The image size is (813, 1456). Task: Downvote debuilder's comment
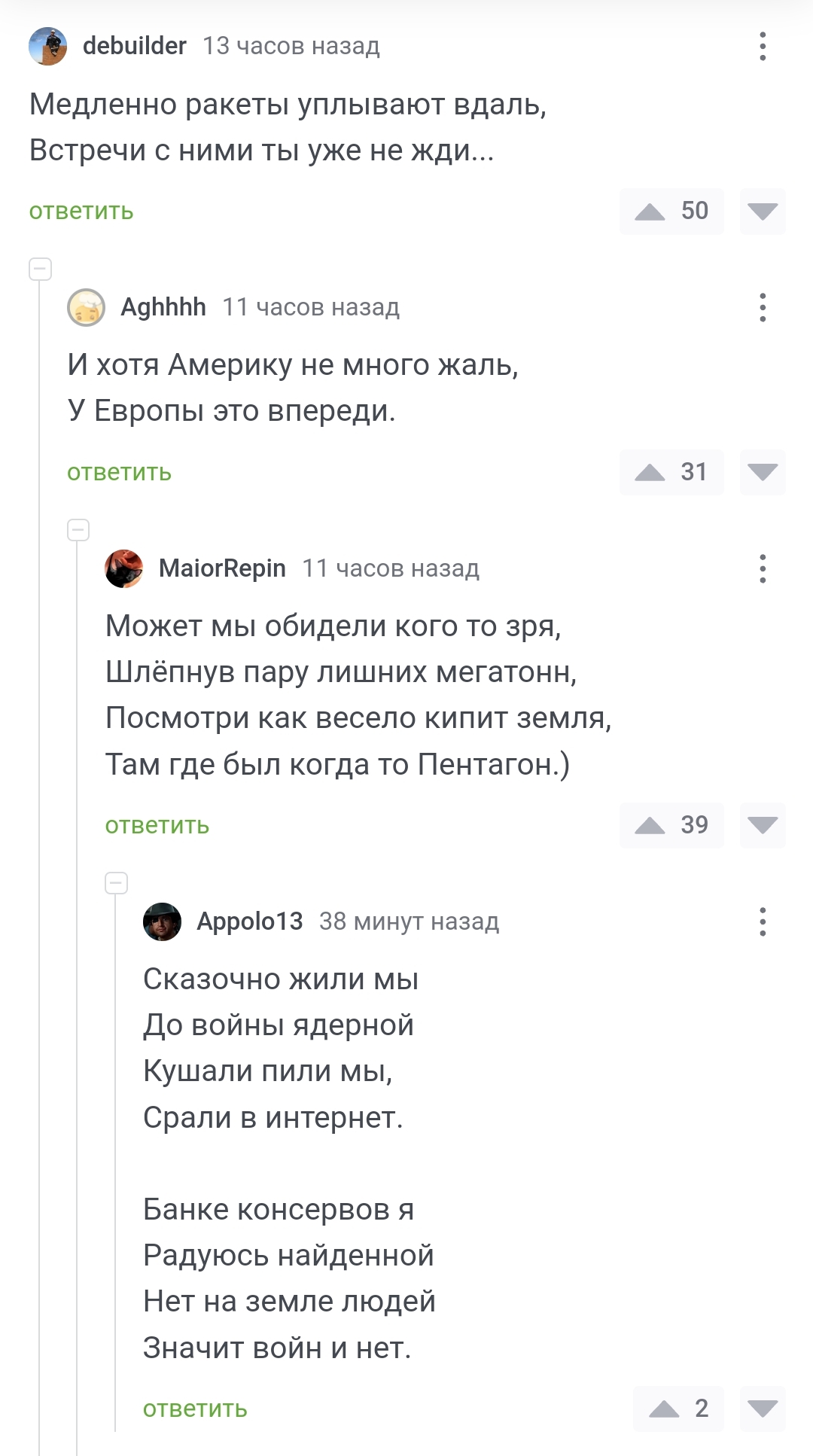pos(762,212)
